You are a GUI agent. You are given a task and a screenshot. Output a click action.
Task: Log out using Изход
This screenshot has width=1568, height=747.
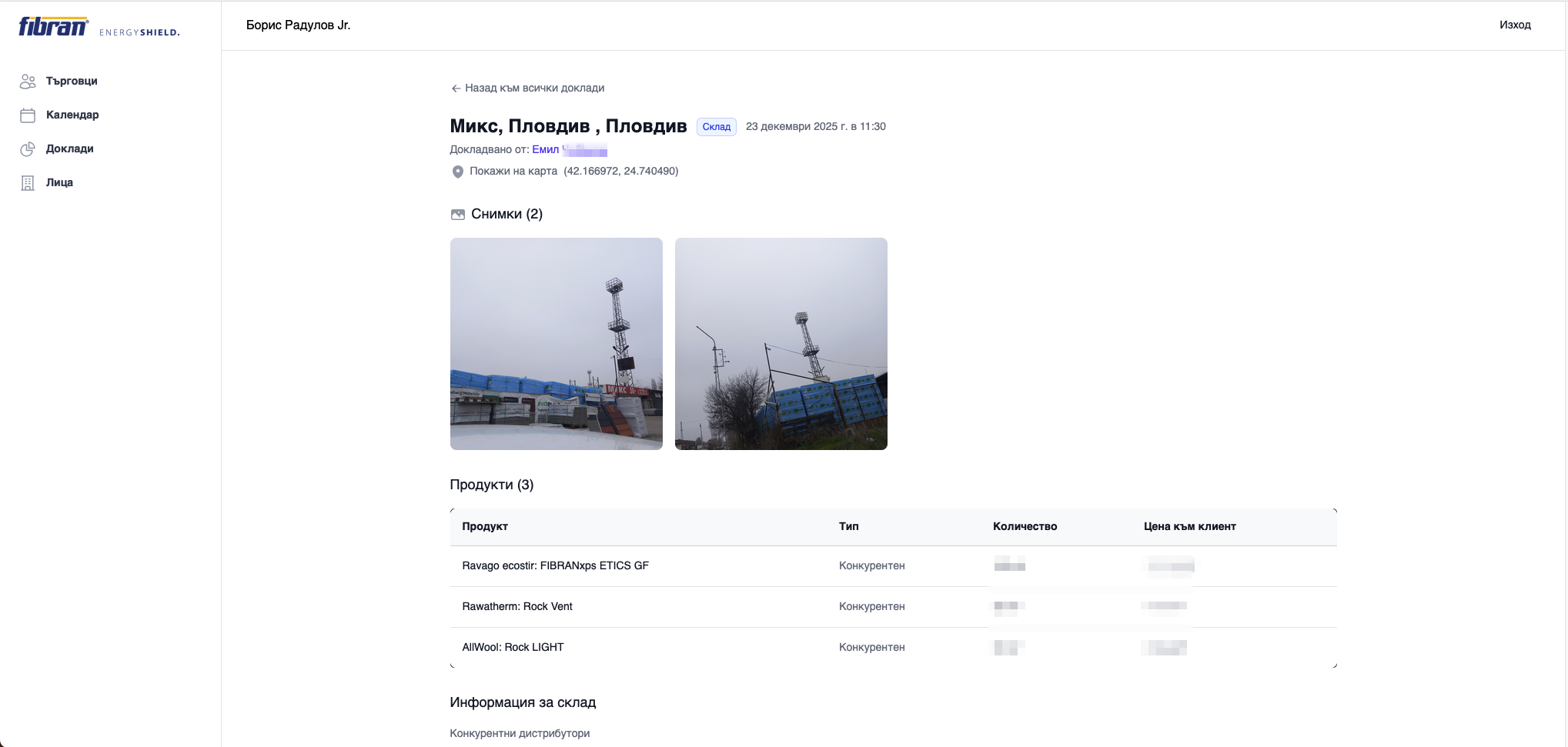(1514, 25)
